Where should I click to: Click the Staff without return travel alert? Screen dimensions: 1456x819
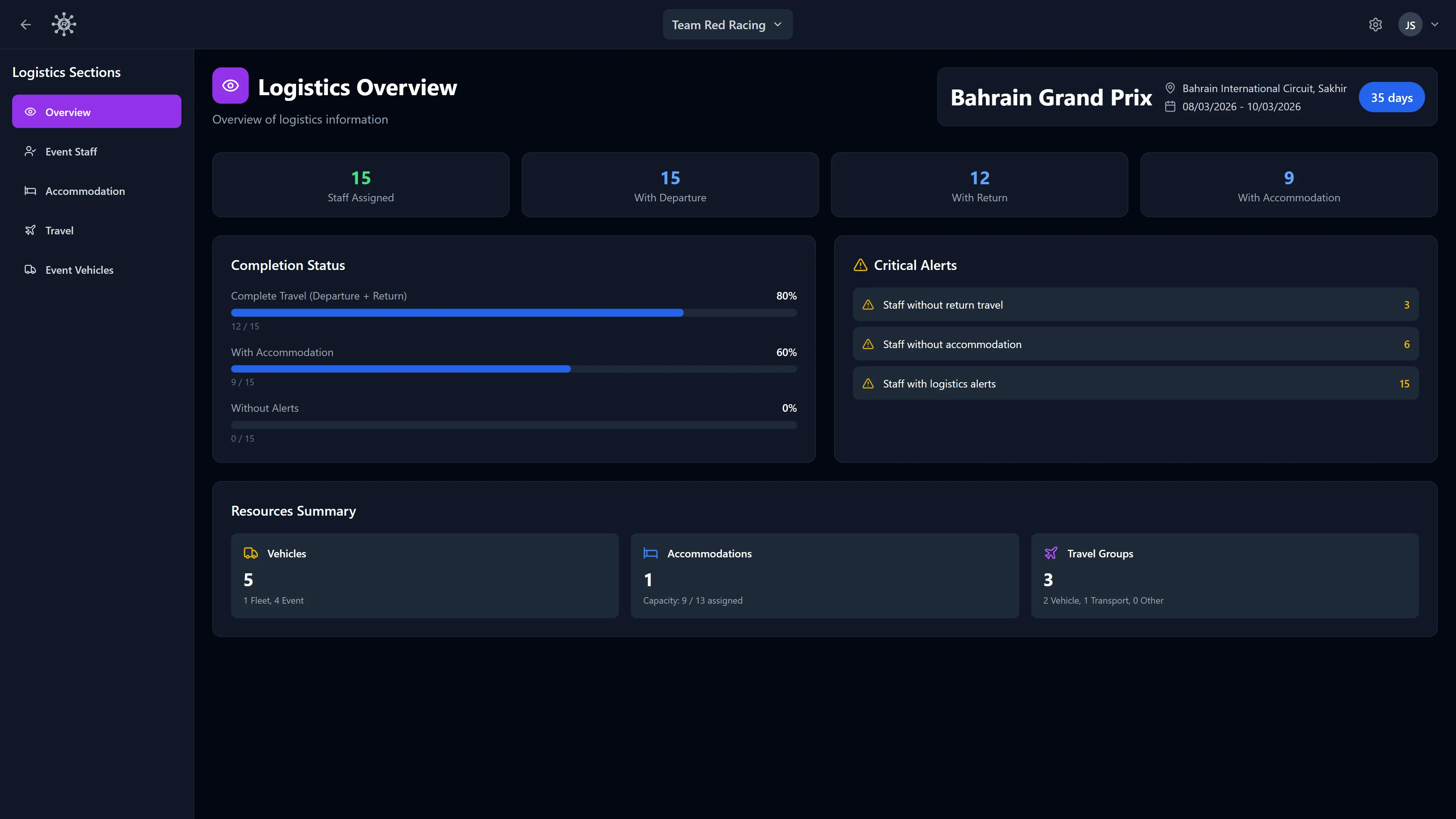pyautogui.click(x=1135, y=304)
